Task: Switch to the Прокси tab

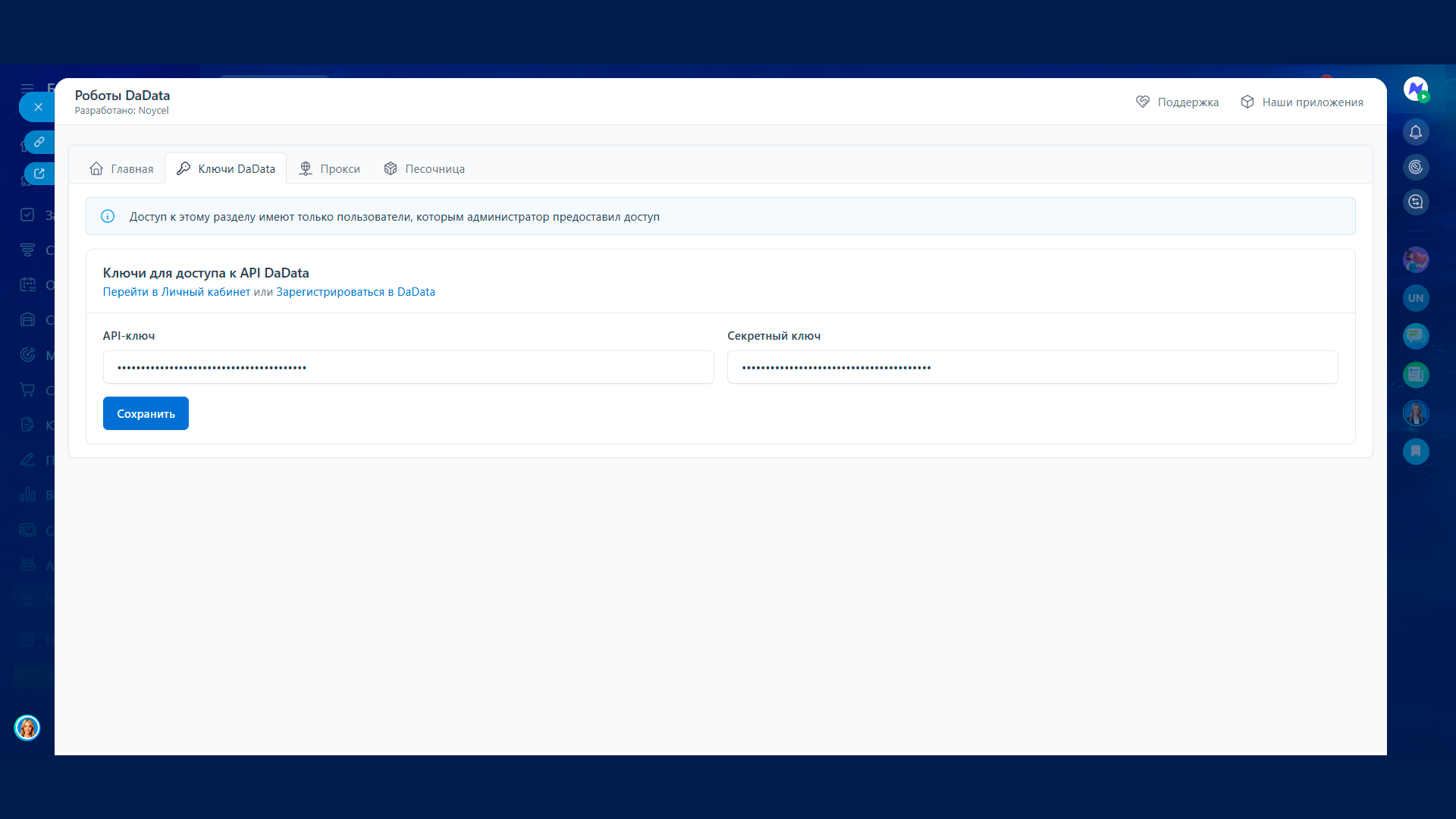Action: 329,169
